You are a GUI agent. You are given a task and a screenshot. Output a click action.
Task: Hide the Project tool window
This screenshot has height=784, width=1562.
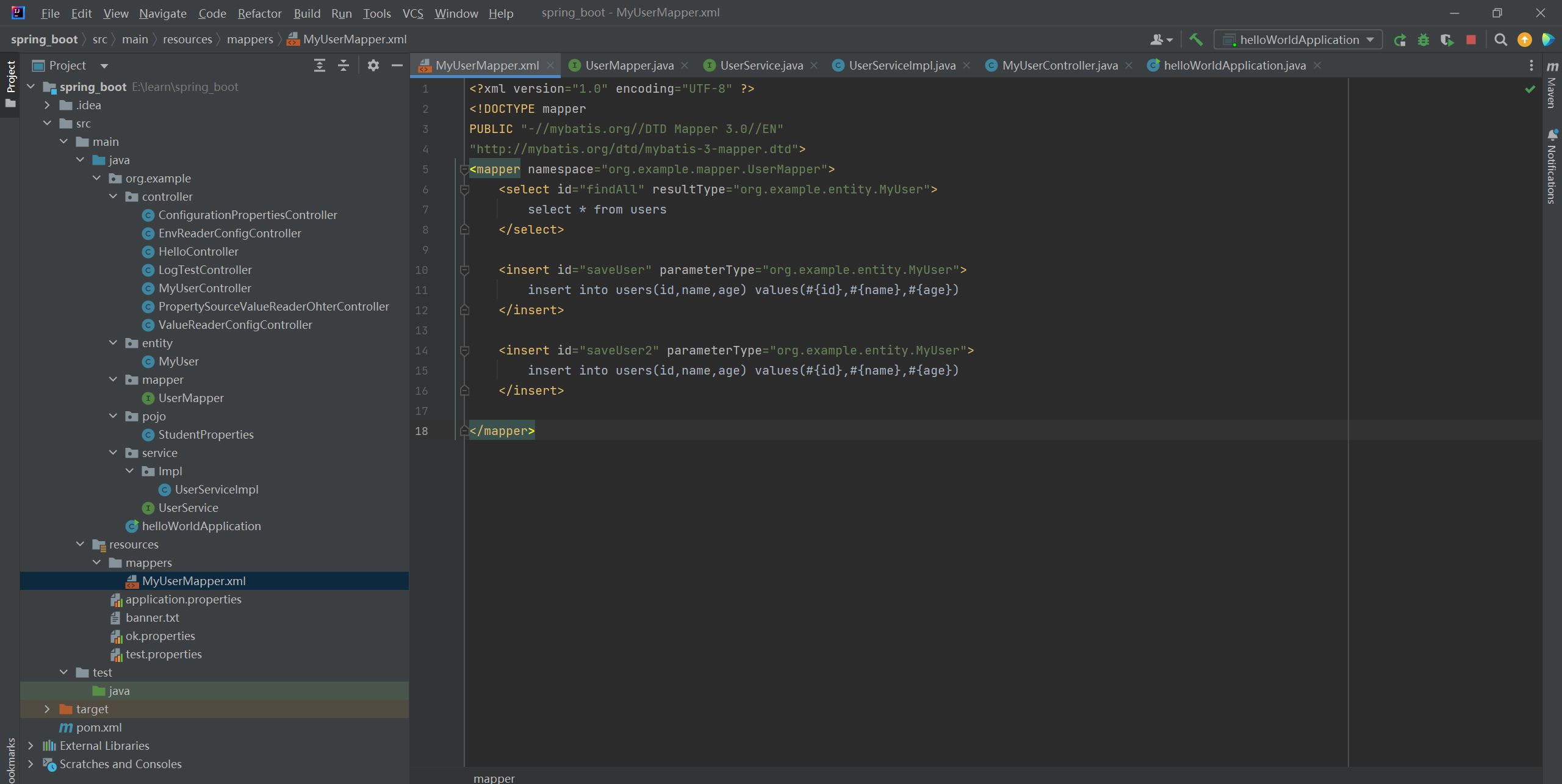(397, 65)
